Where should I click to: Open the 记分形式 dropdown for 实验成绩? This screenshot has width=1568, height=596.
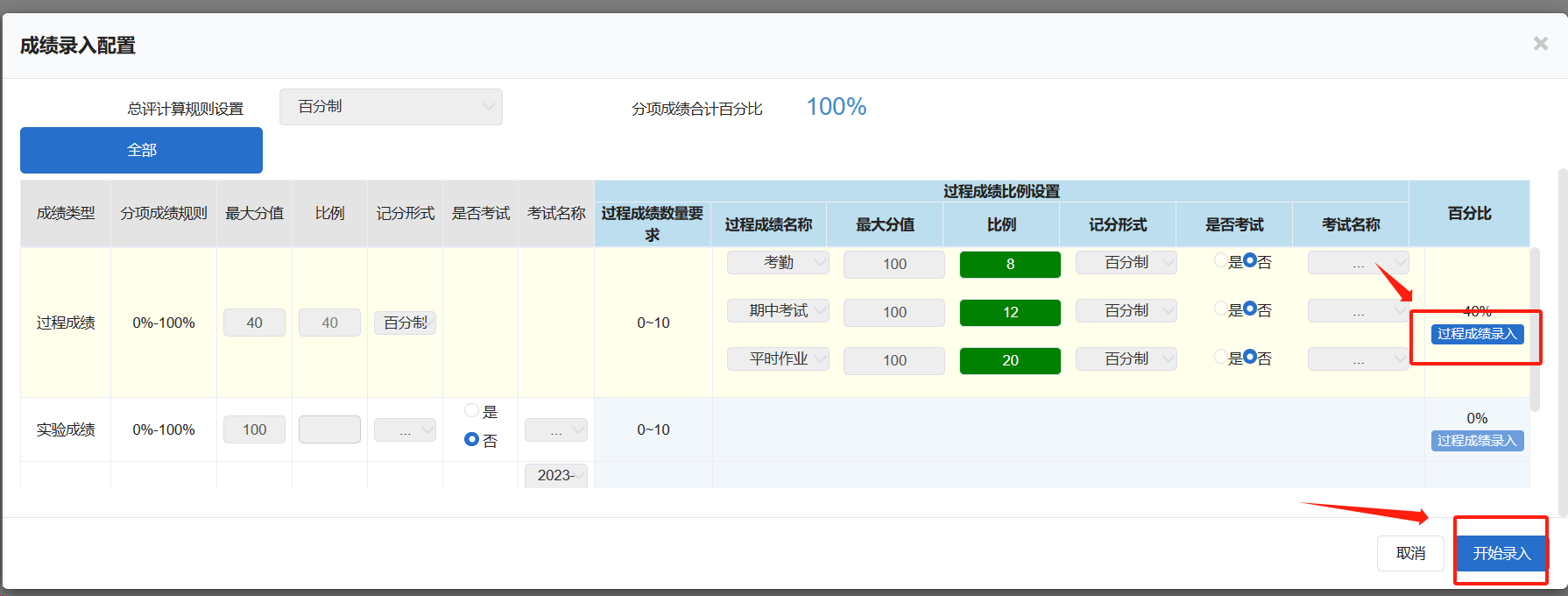(405, 429)
